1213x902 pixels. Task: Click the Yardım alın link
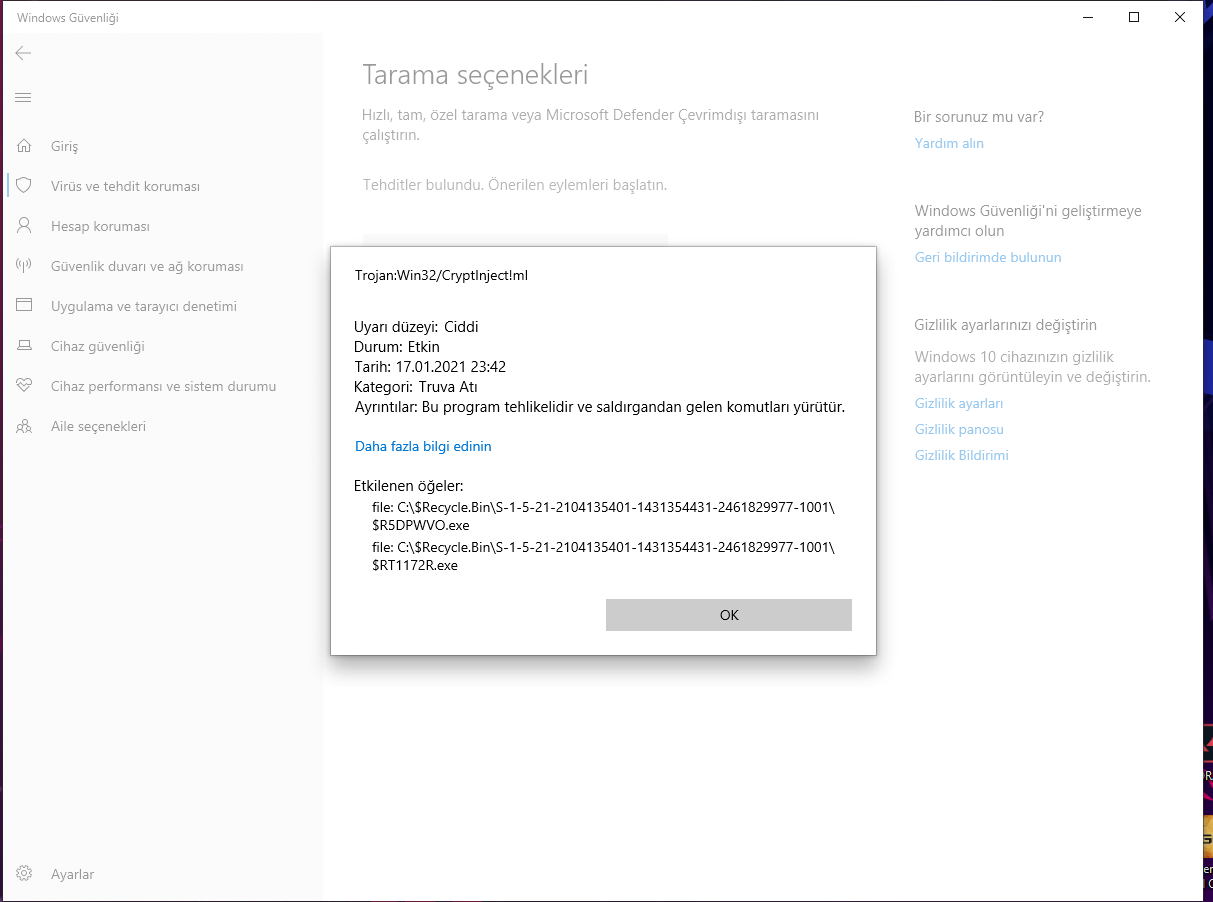949,143
